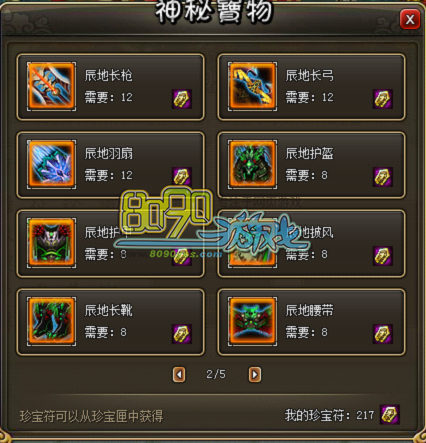Select the 辰地长枪 spear item icon
This screenshot has width=426, height=443.
tap(51, 86)
